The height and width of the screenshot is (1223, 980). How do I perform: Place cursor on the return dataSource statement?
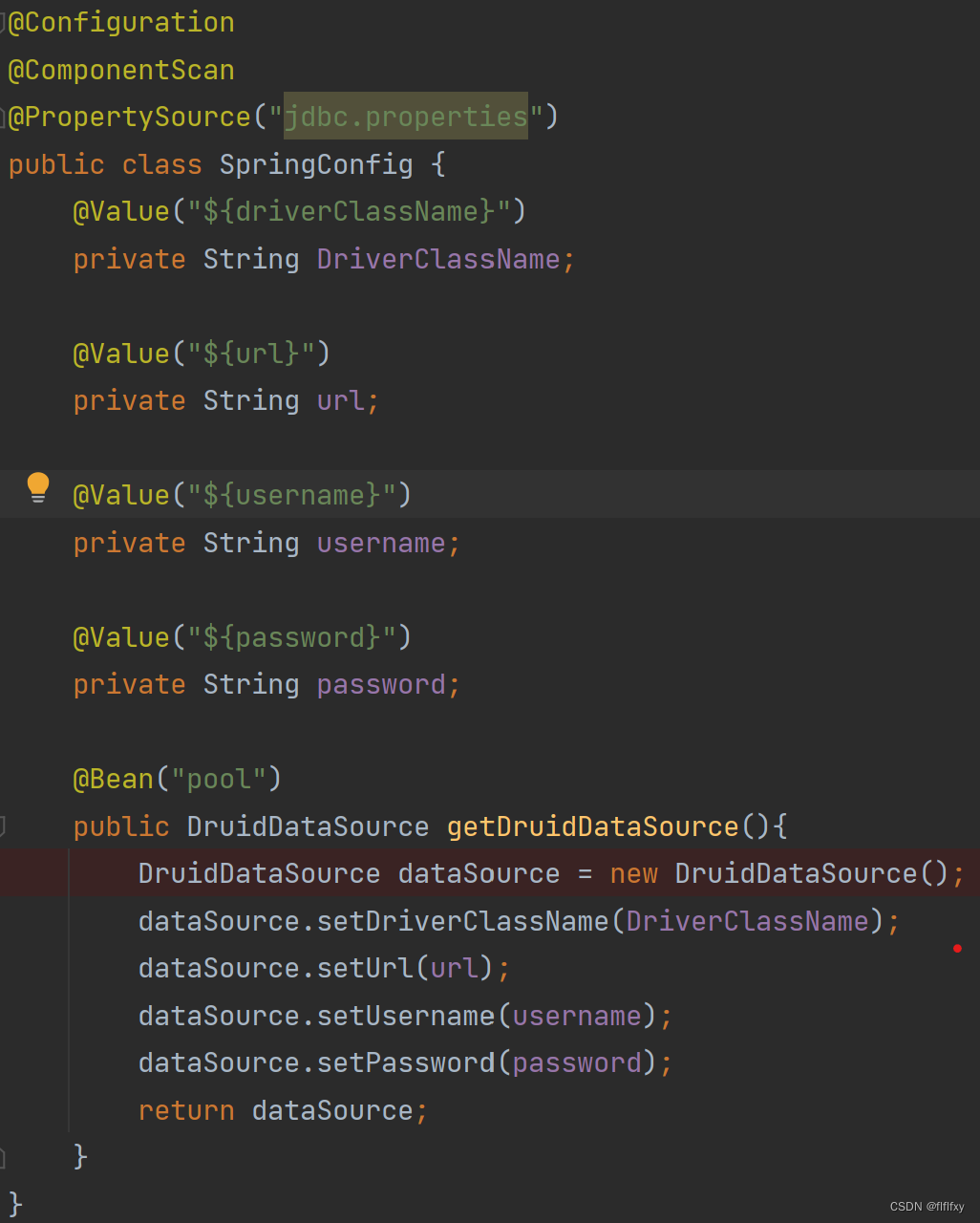[x=282, y=1110]
